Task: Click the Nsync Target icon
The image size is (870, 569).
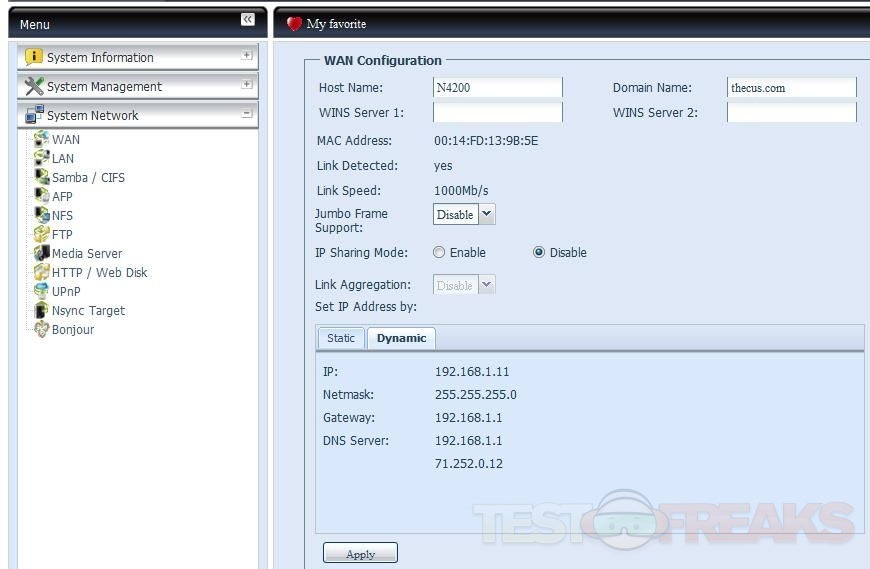Action: coord(41,310)
